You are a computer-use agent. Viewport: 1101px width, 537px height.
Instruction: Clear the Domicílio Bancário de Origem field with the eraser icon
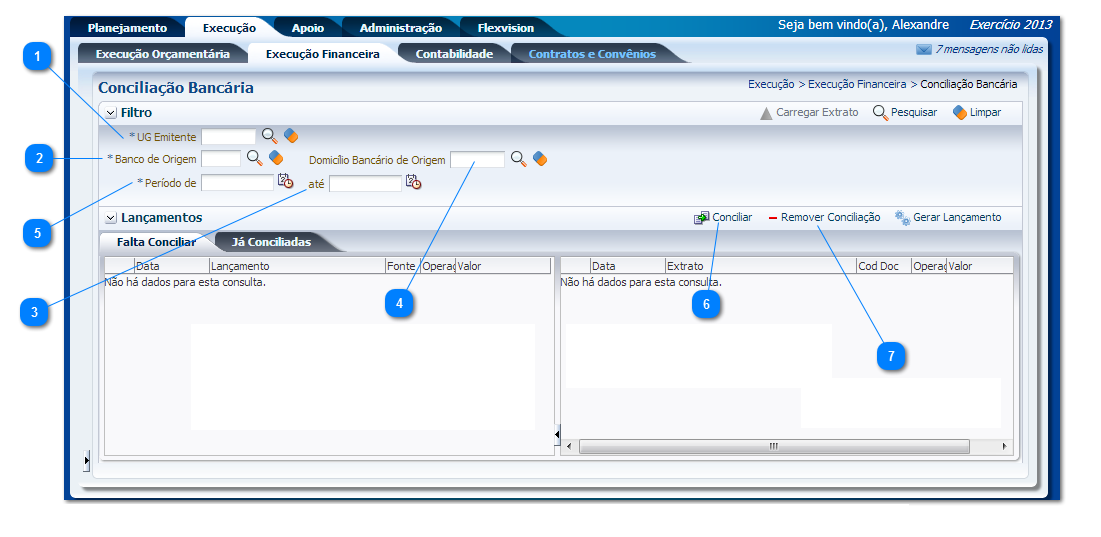pyautogui.click(x=540, y=159)
